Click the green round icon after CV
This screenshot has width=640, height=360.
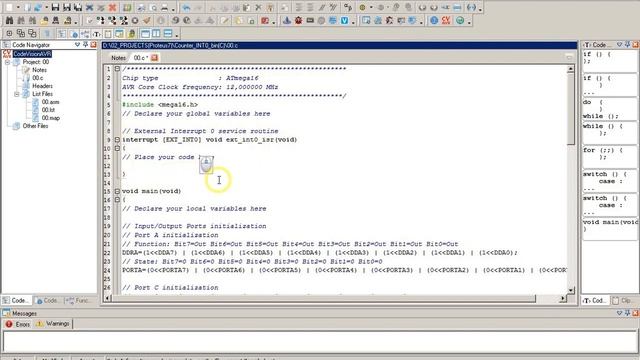460,20
